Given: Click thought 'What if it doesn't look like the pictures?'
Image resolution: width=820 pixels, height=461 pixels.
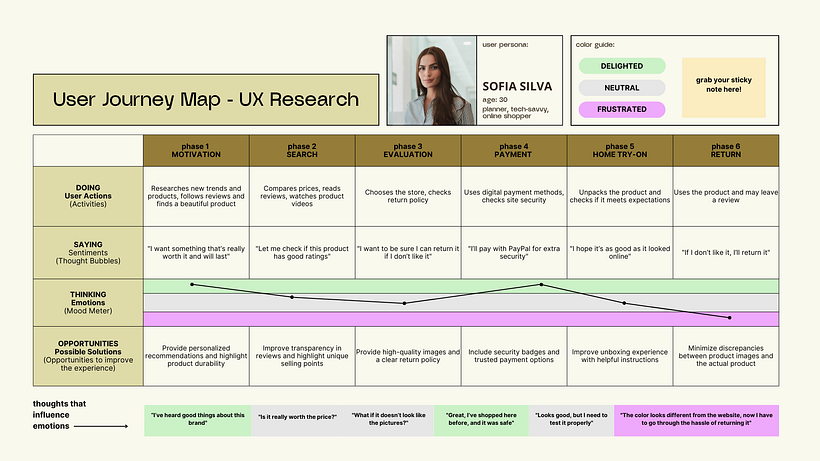Looking at the screenshot, I should [389, 420].
